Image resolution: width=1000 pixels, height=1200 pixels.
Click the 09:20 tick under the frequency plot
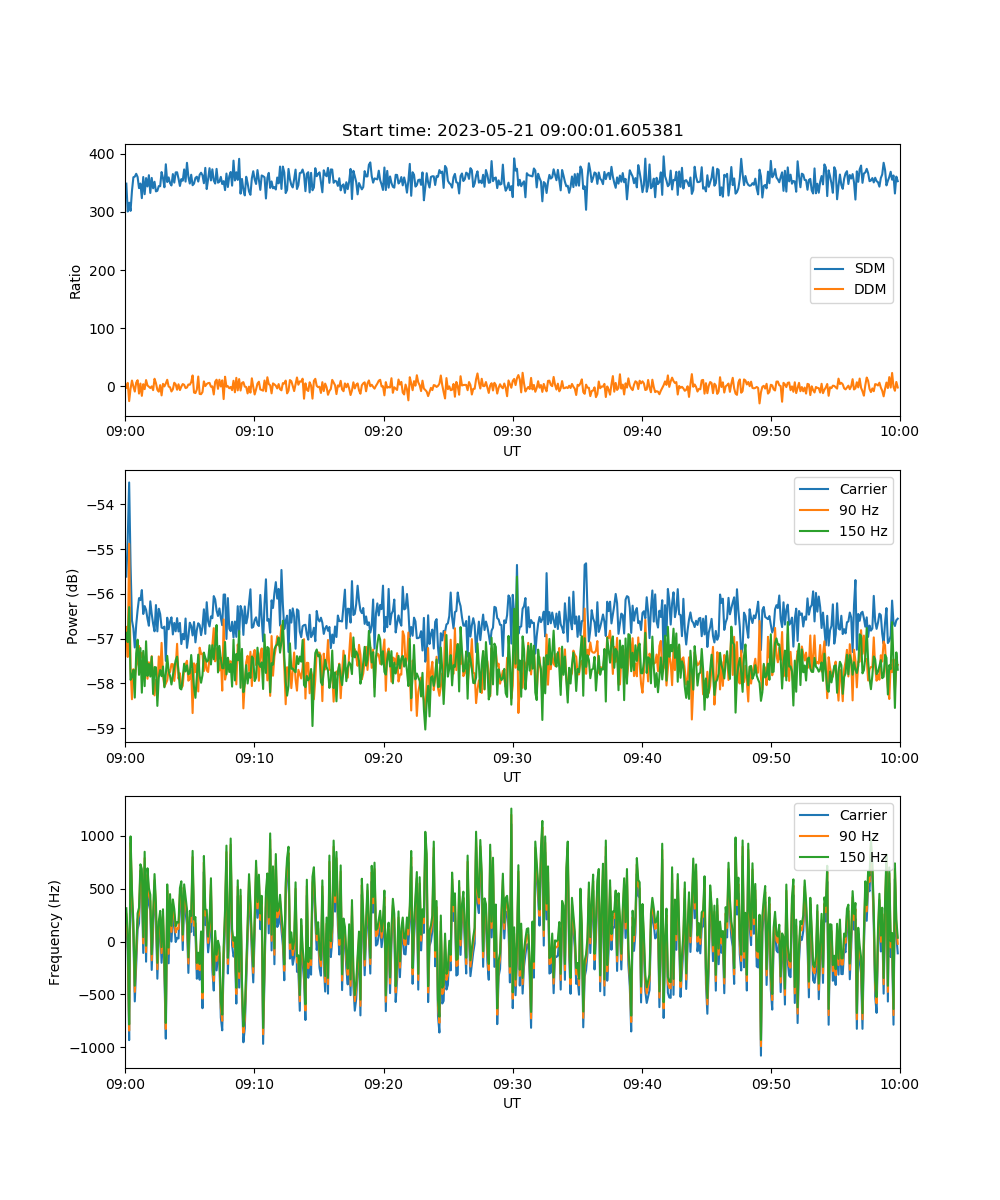[x=383, y=1083]
